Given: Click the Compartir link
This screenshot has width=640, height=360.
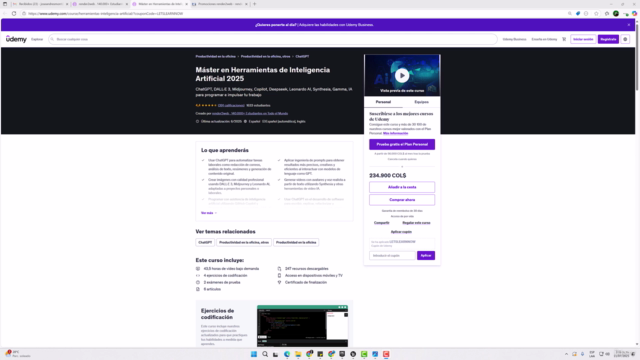Looking at the screenshot, I should coord(382,223).
